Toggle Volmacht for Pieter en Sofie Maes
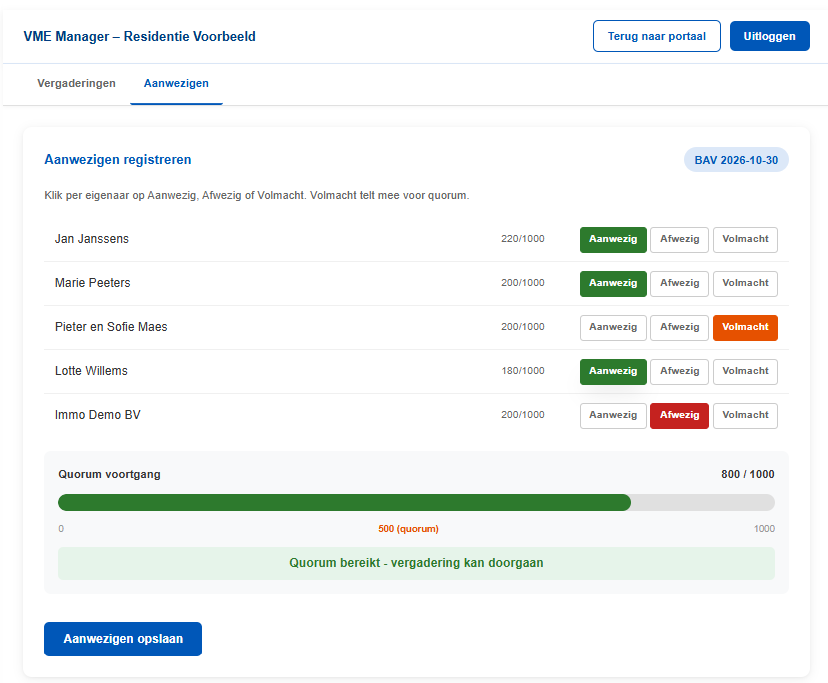Viewport: 828px width, 683px height. (745, 328)
